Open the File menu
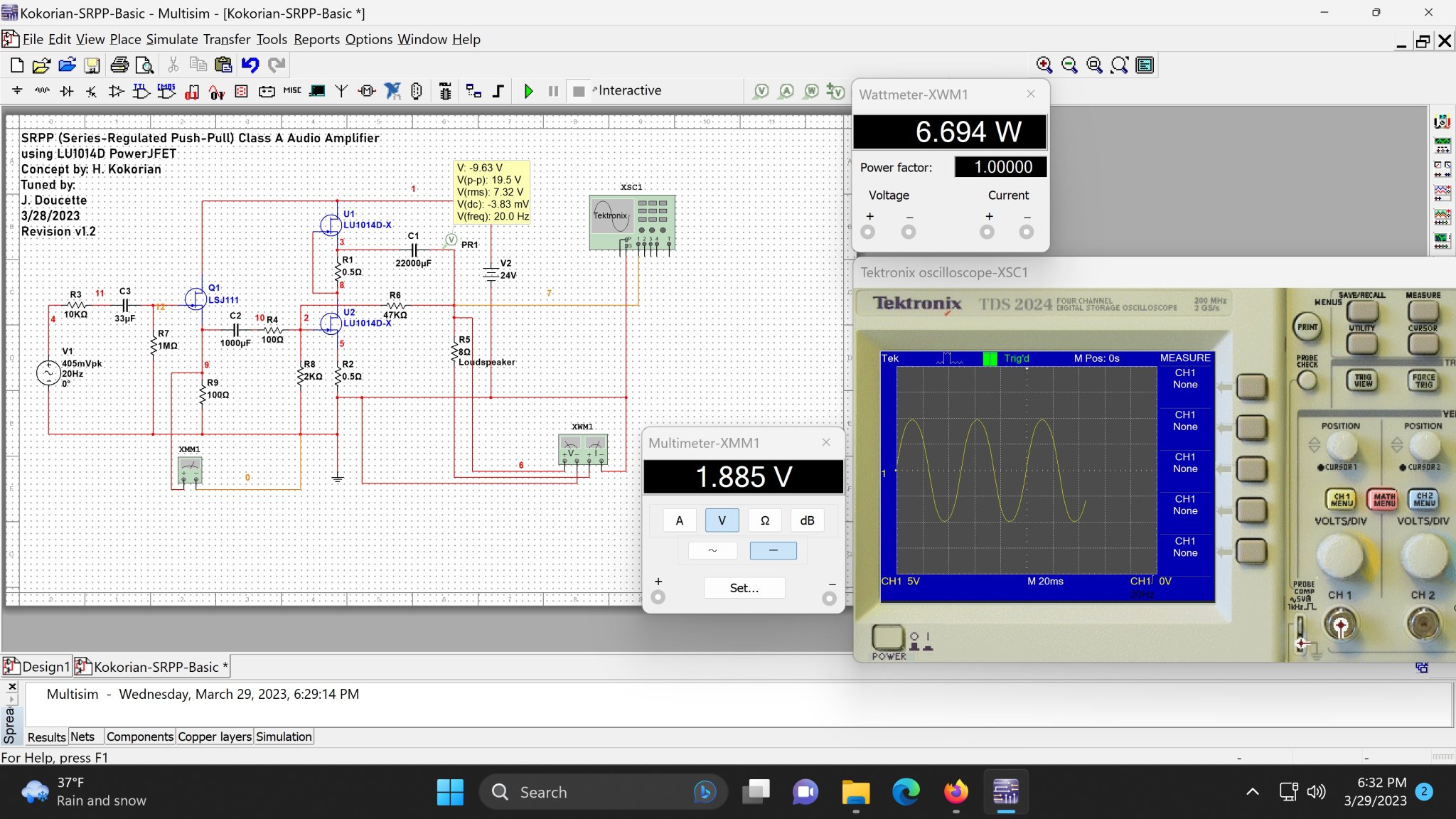Image resolution: width=1456 pixels, height=819 pixels. 33,39
